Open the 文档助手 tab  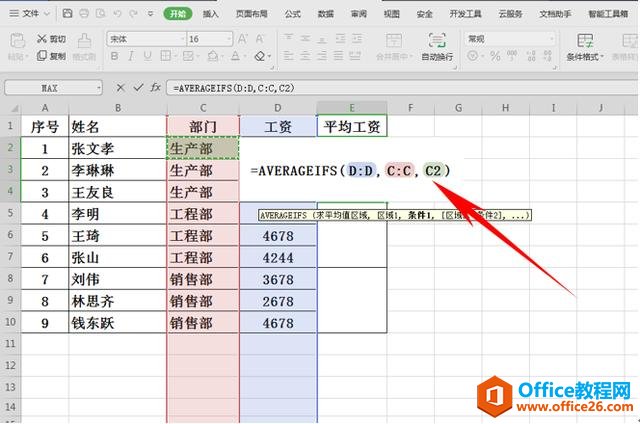(x=555, y=14)
